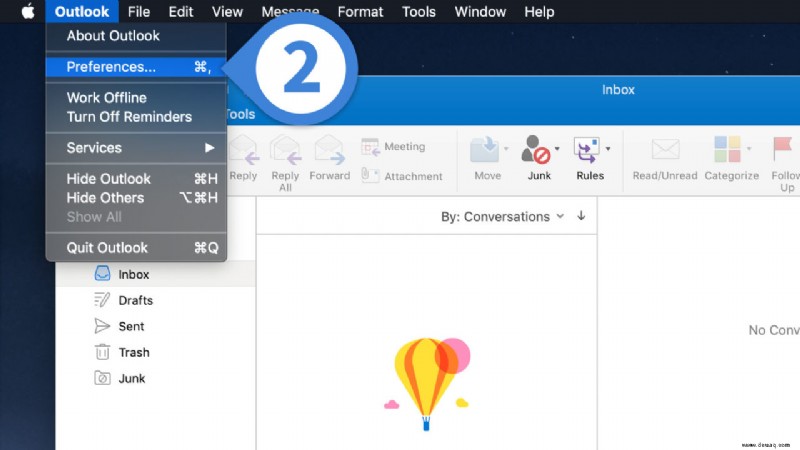Click the Read/Unread label
Screen dimensions: 800x450
[665, 176]
